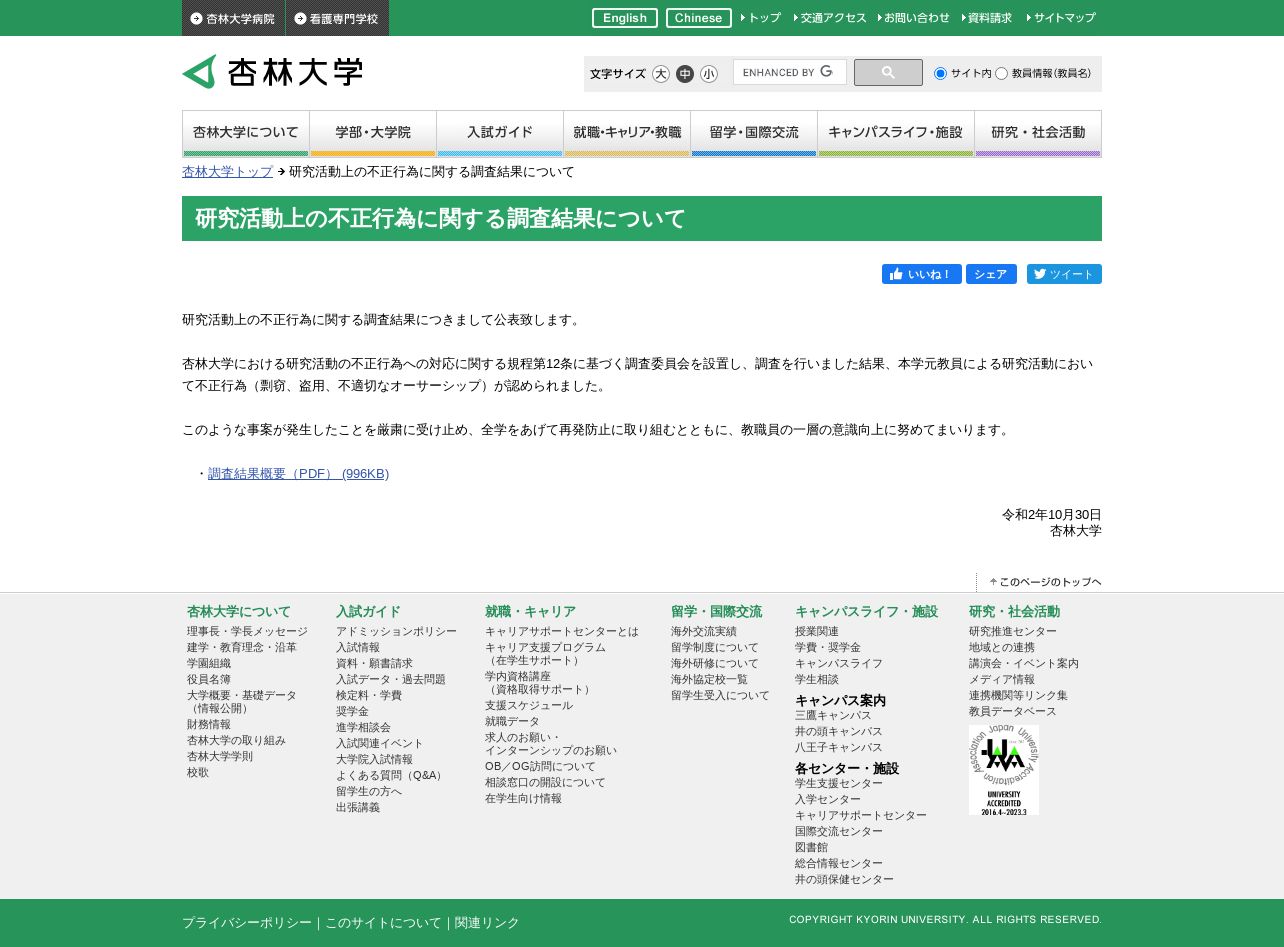
Task: Click このページのトップへ link
Action: coord(1046,582)
